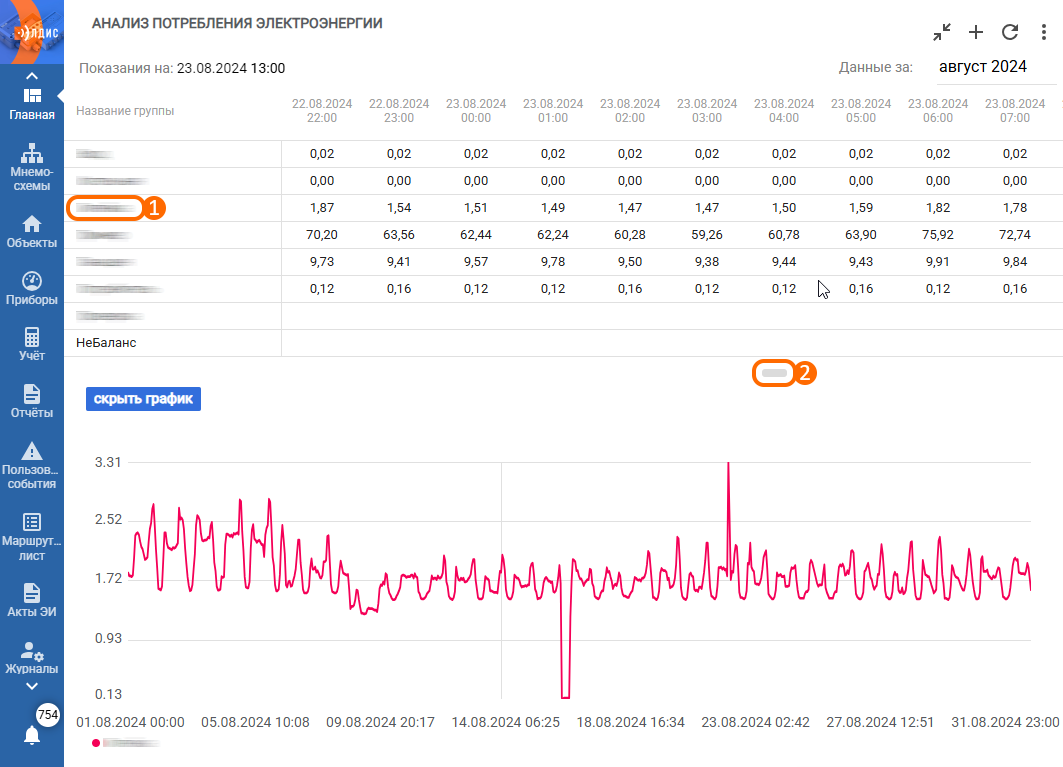Expand sidebar menu downward with the chevron
The height and width of the screenshot is (767, 1063).
[x=32, y=686]
